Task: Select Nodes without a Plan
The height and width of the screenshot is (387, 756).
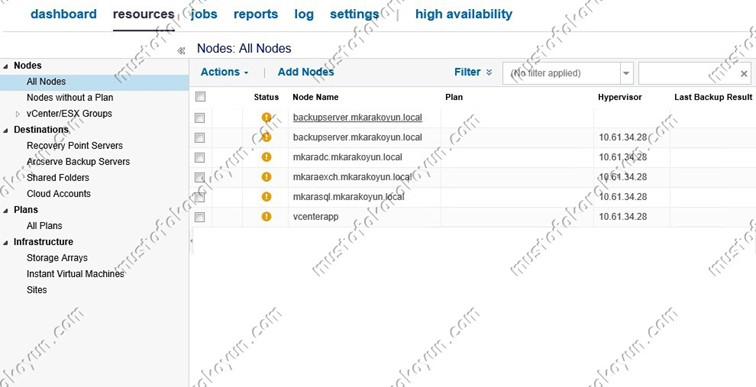Action: pyautogui.click(x=70, y=97)
